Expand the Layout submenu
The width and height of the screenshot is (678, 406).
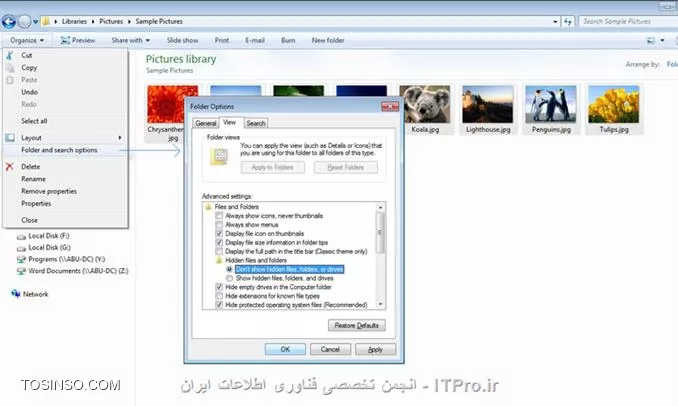[x=66, y=137]
